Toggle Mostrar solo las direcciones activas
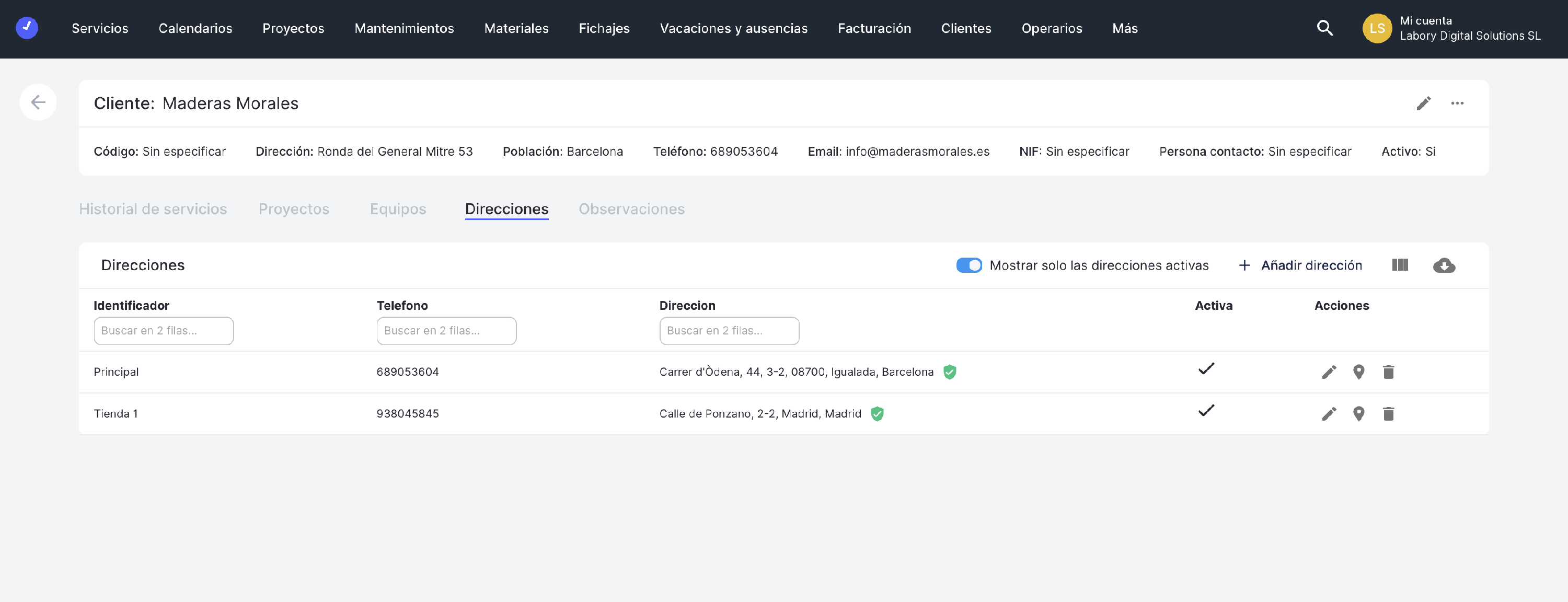 pyautogui.click(x=969, y=265)
